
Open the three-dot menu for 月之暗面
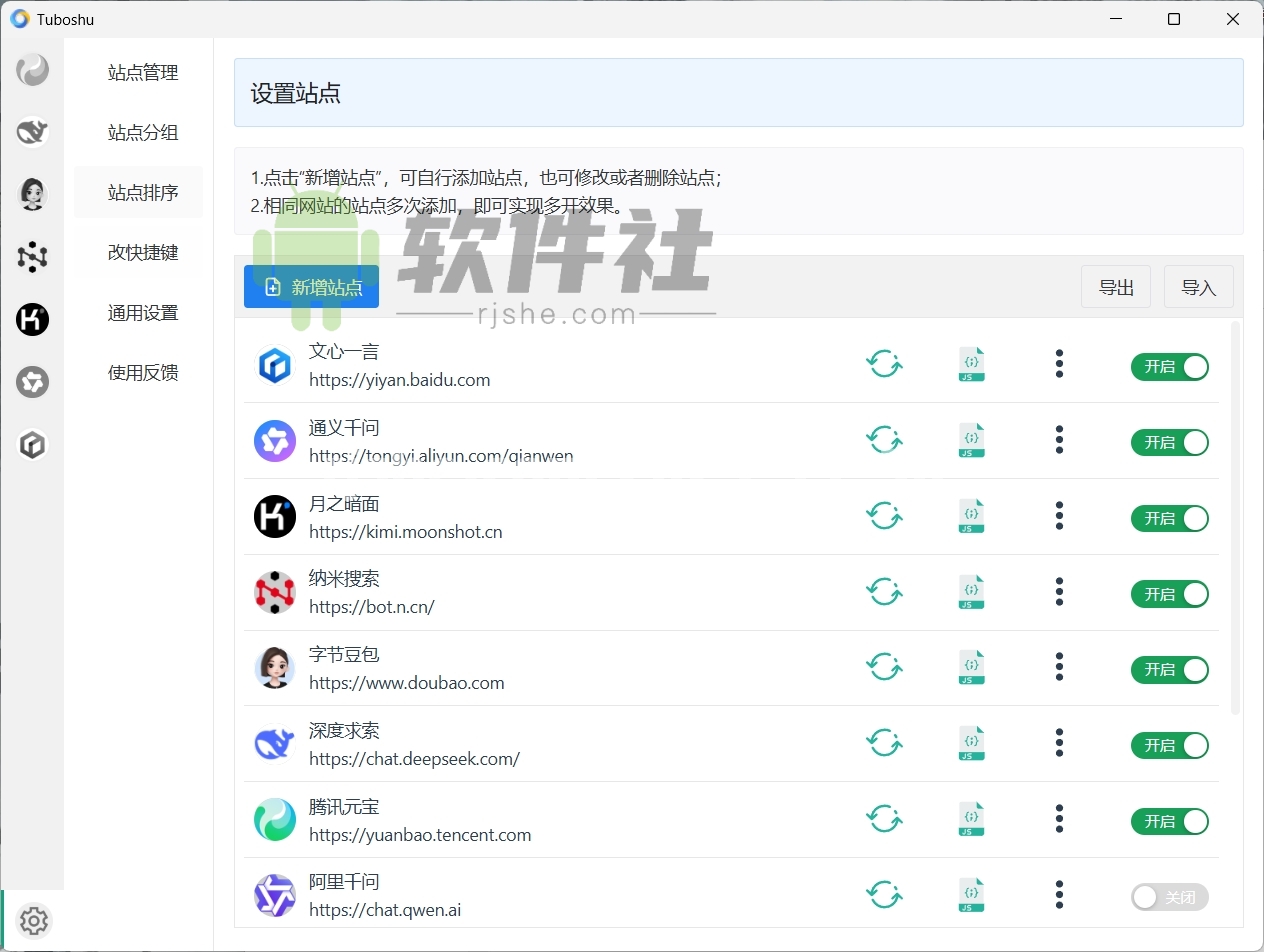click(x=1059, y=516)
